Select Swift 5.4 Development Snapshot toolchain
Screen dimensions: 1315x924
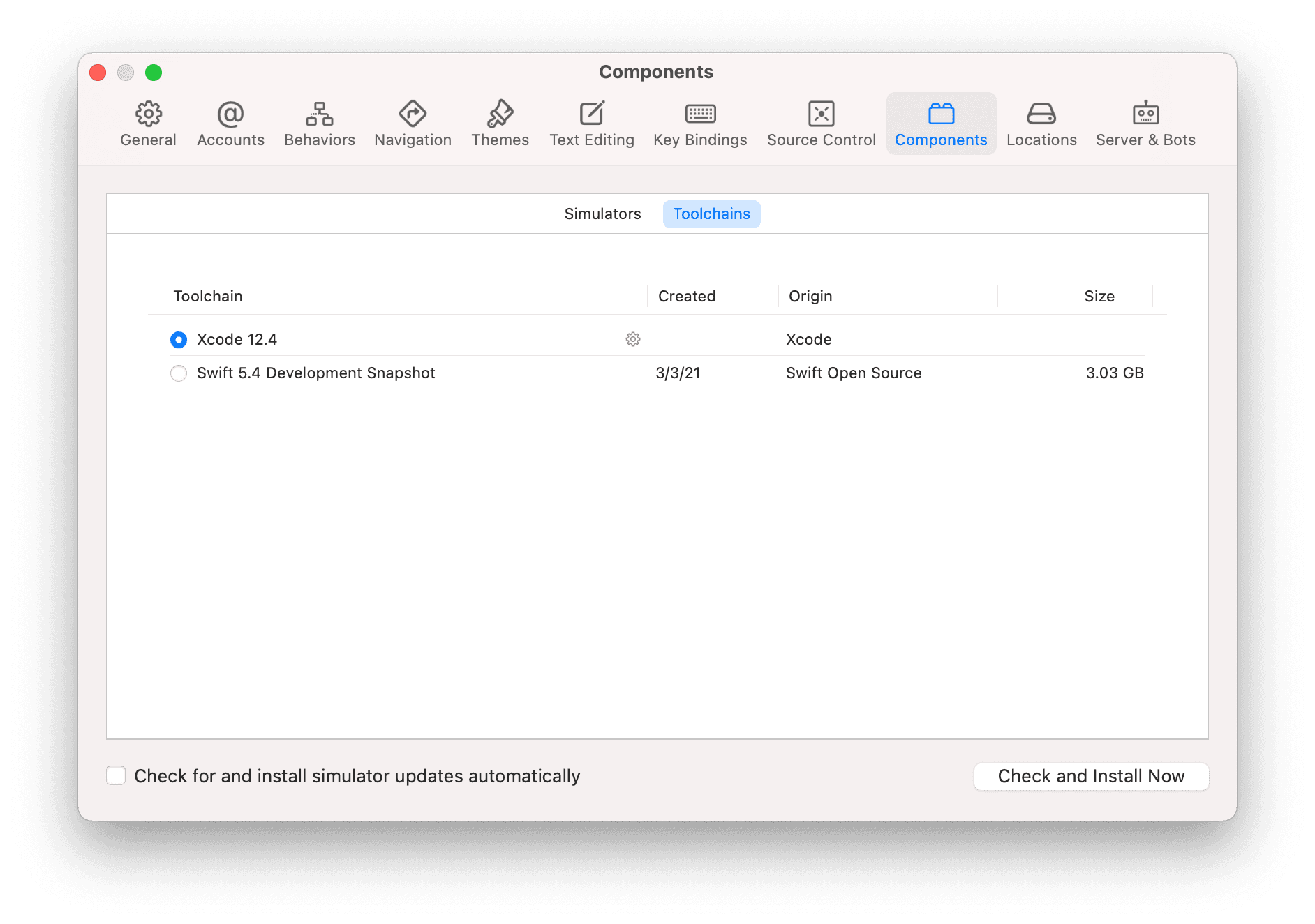pyautogui.click(x=179, y=373)
